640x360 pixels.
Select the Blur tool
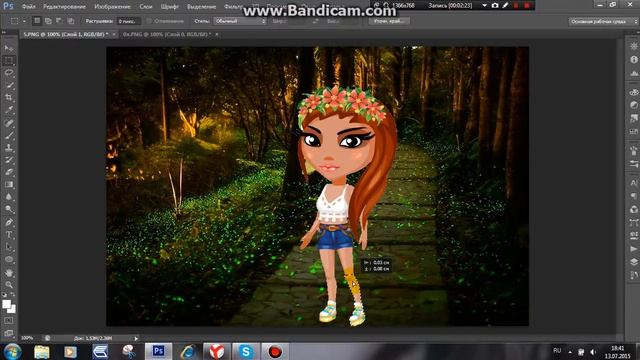(9, 197)
